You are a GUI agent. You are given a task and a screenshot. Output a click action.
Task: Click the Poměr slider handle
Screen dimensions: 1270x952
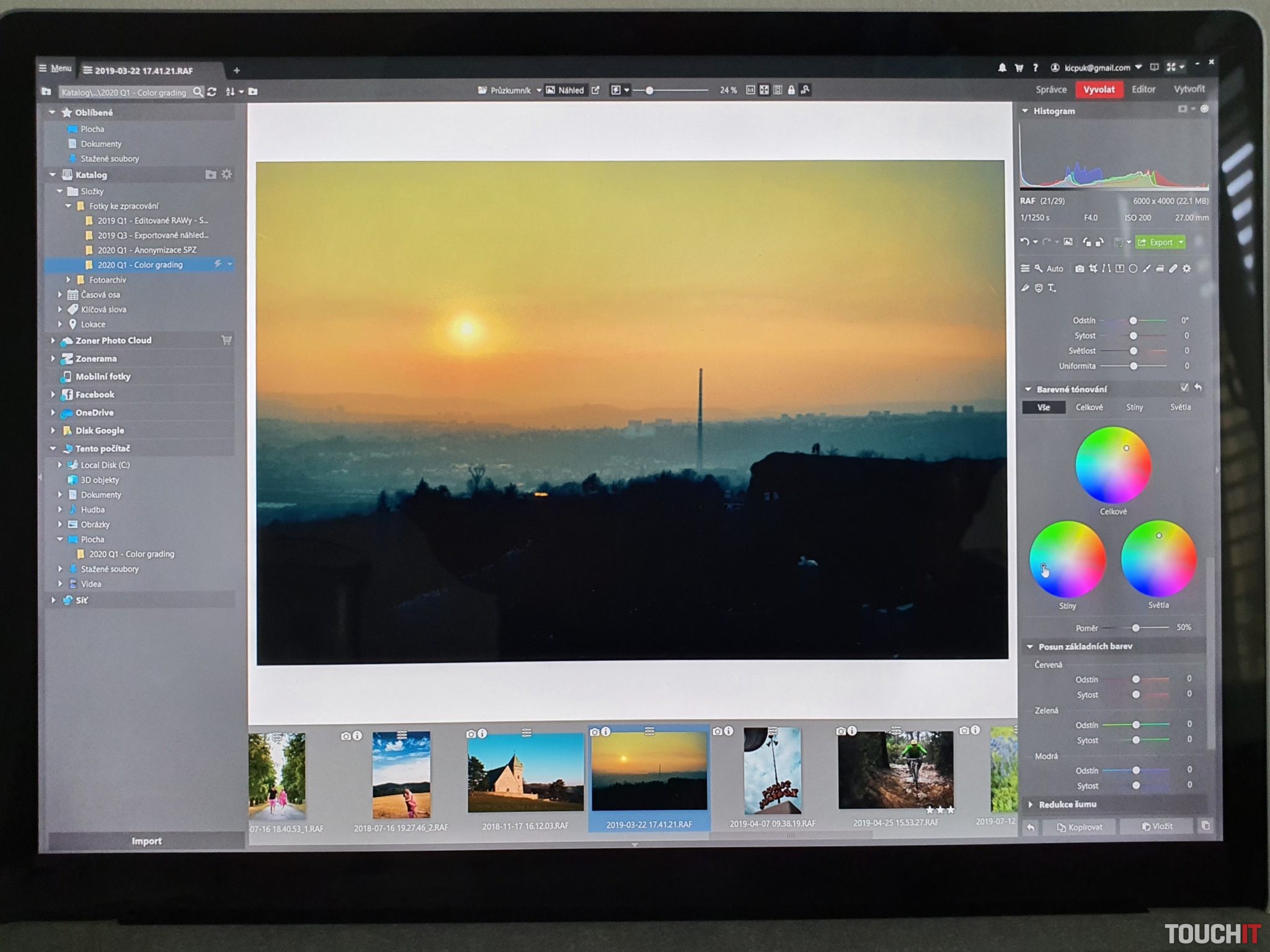[1135, 628]
